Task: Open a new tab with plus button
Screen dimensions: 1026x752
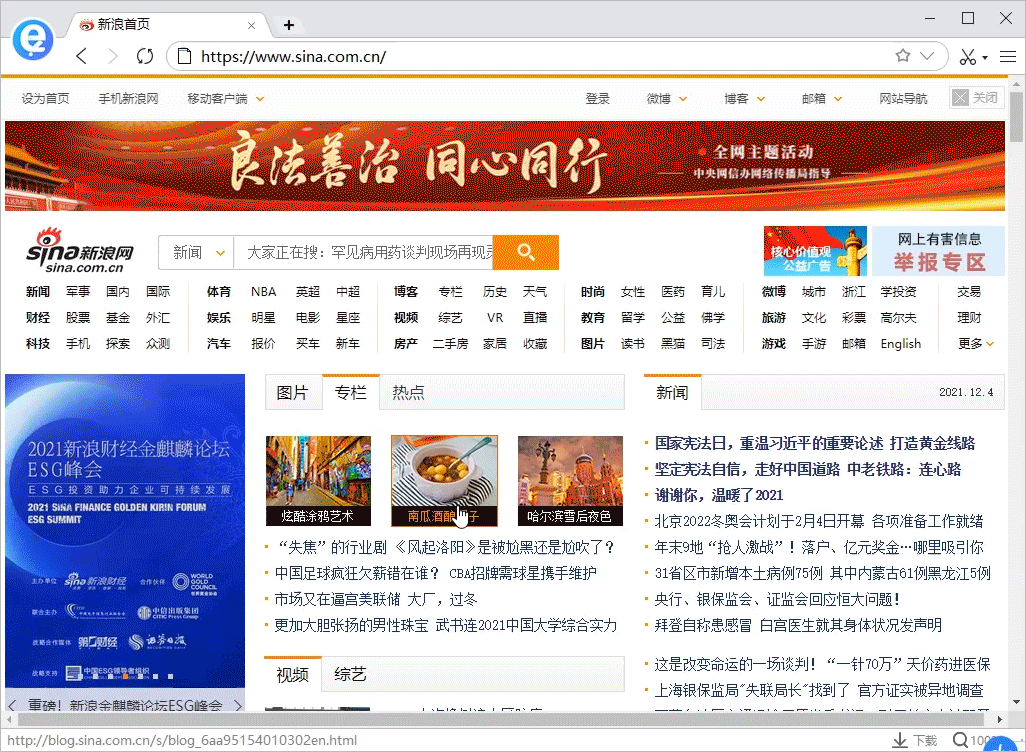Action: 289,25
